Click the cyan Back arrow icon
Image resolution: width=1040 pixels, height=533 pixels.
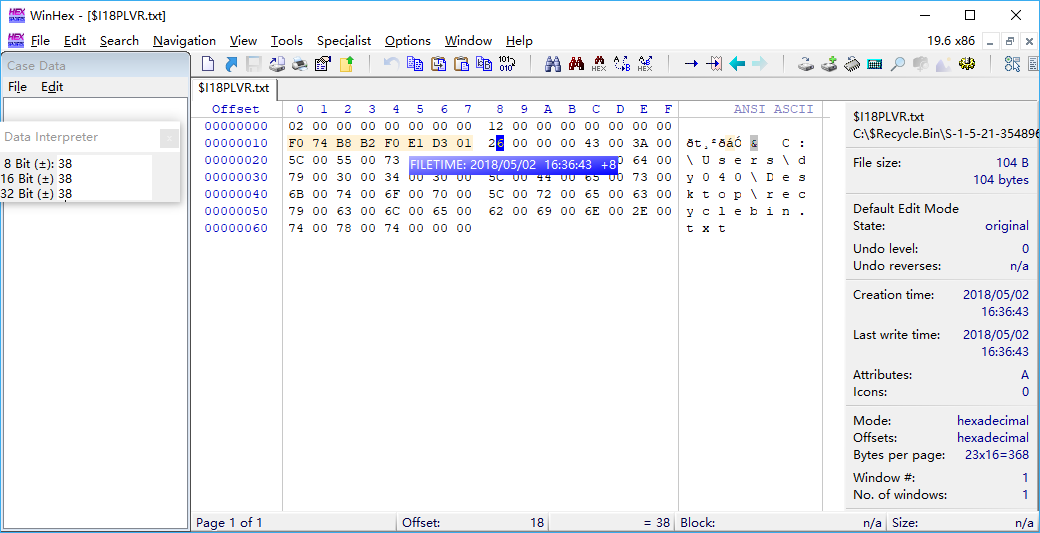(x=737, y=64)
